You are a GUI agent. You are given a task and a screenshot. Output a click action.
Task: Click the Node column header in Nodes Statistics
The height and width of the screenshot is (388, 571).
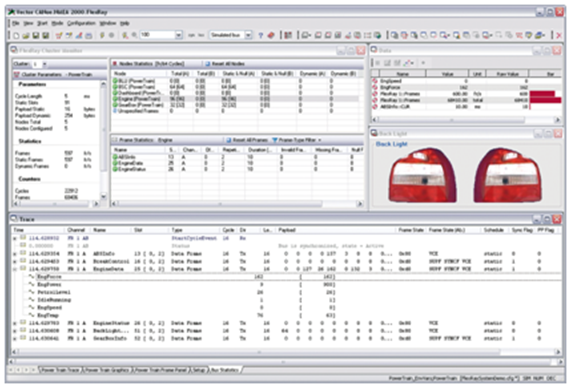tap(139, 74)
